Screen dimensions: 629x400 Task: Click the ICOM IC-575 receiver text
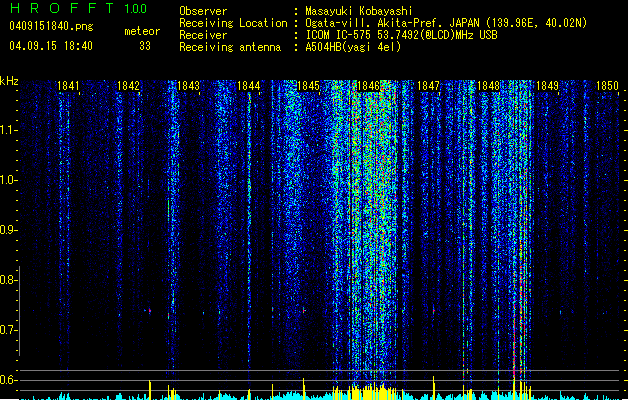[x=401, y=35]
